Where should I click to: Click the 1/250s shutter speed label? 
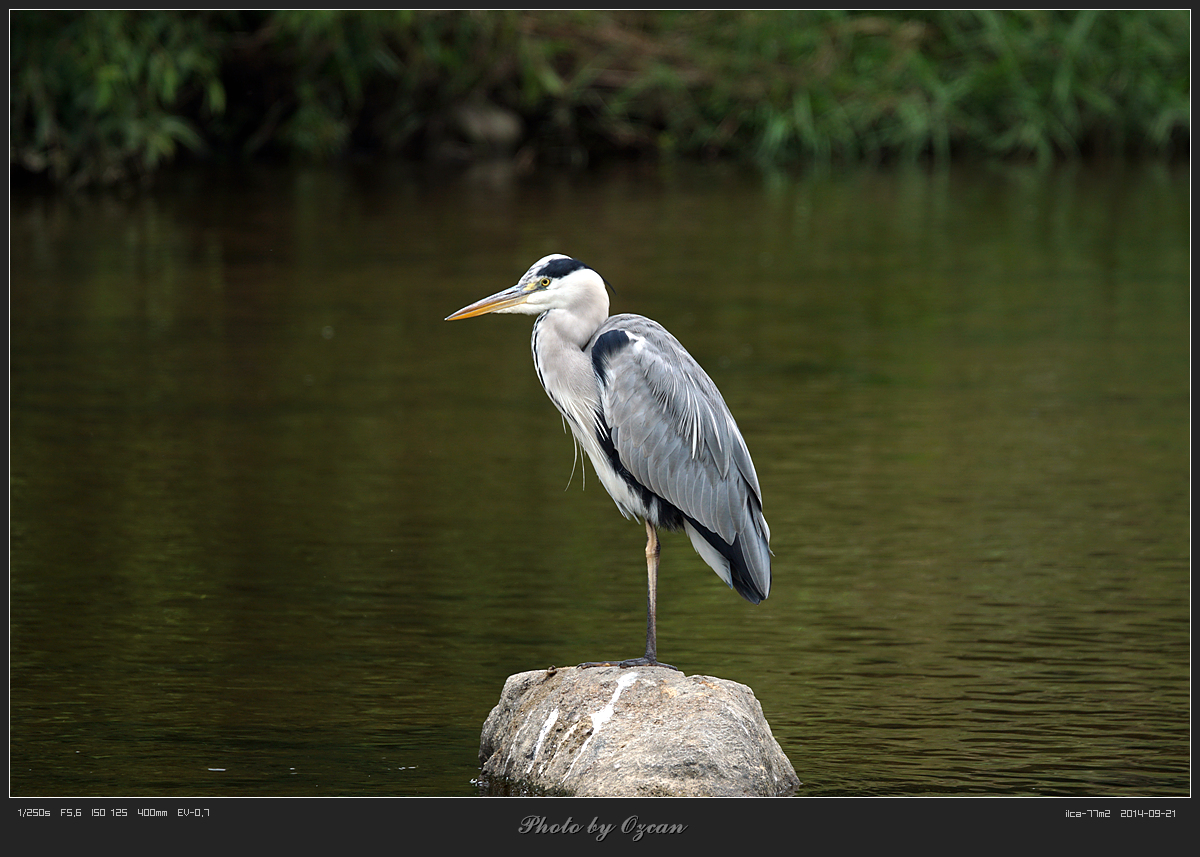pyautogui.click(x=34, y=813)
